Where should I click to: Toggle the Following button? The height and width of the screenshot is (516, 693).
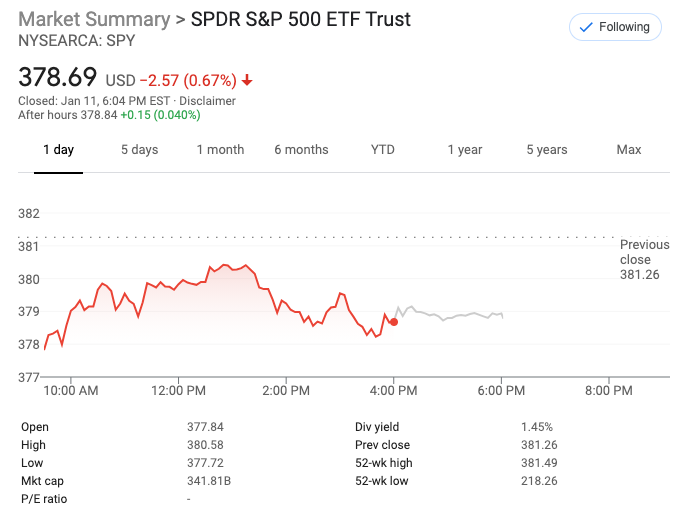(614, 27)
